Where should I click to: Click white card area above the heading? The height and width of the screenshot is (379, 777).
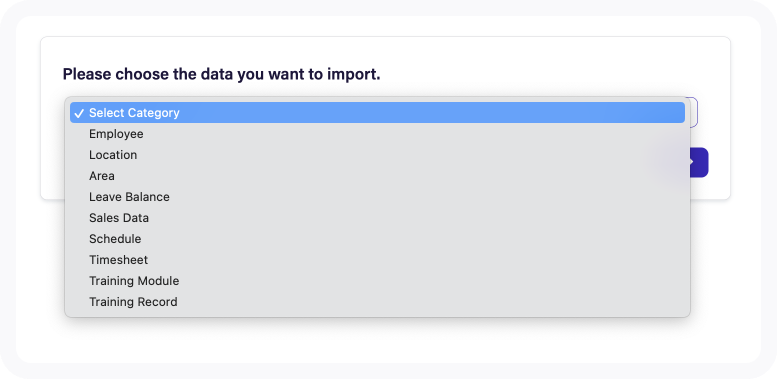coord(385,51)
